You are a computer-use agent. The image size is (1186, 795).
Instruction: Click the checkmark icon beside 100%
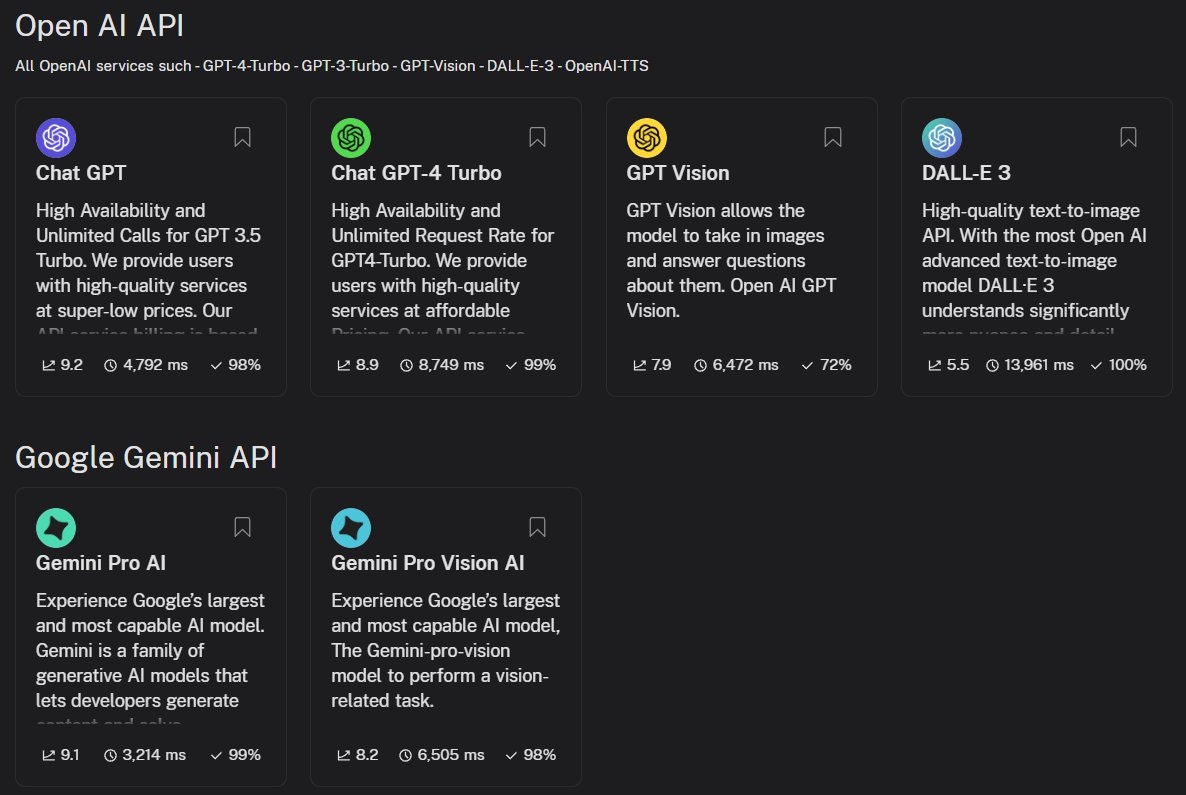1096,365
